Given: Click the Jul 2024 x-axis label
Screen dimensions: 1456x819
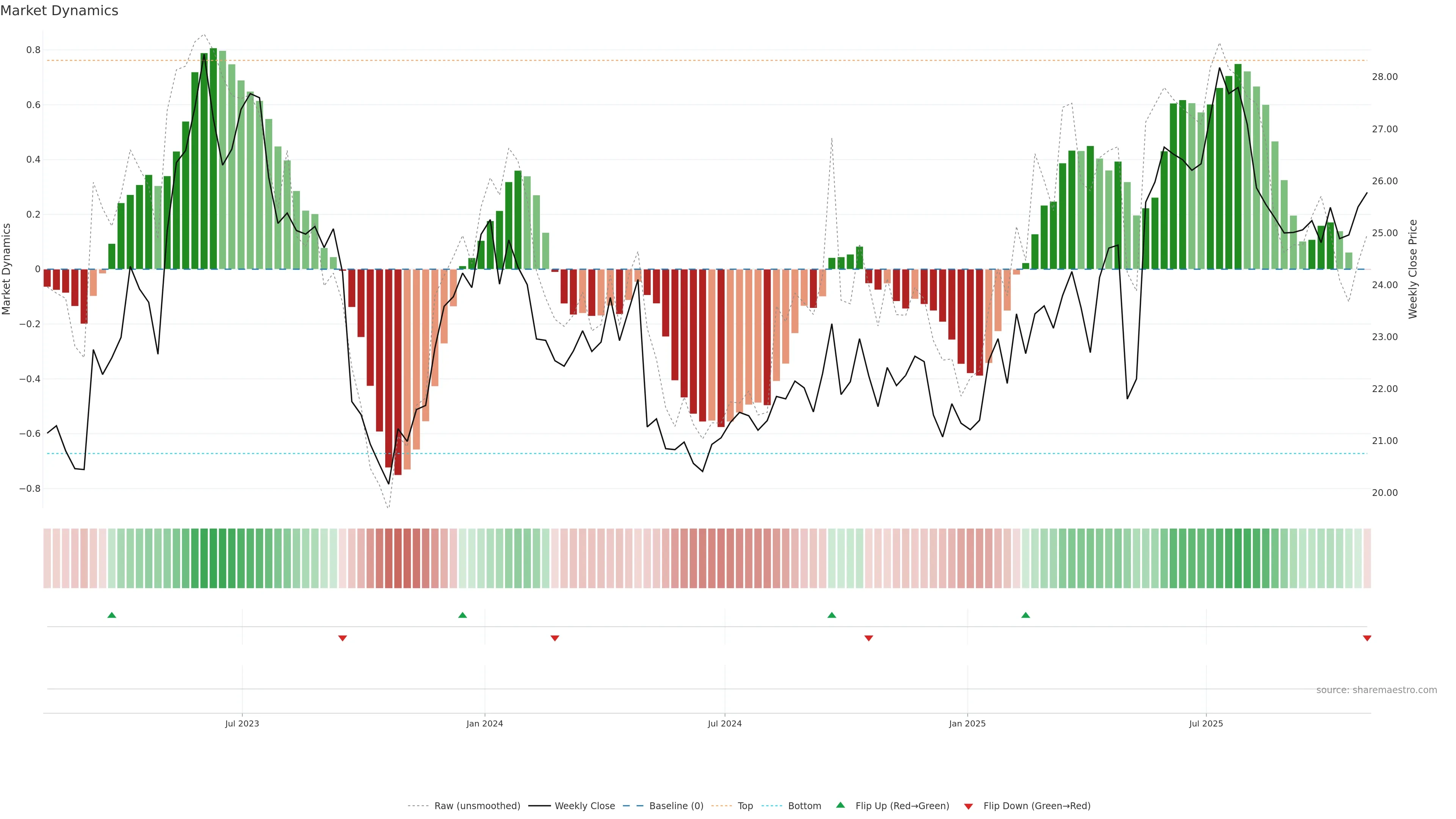Looking at the screenshot, I should coord(725,723).
